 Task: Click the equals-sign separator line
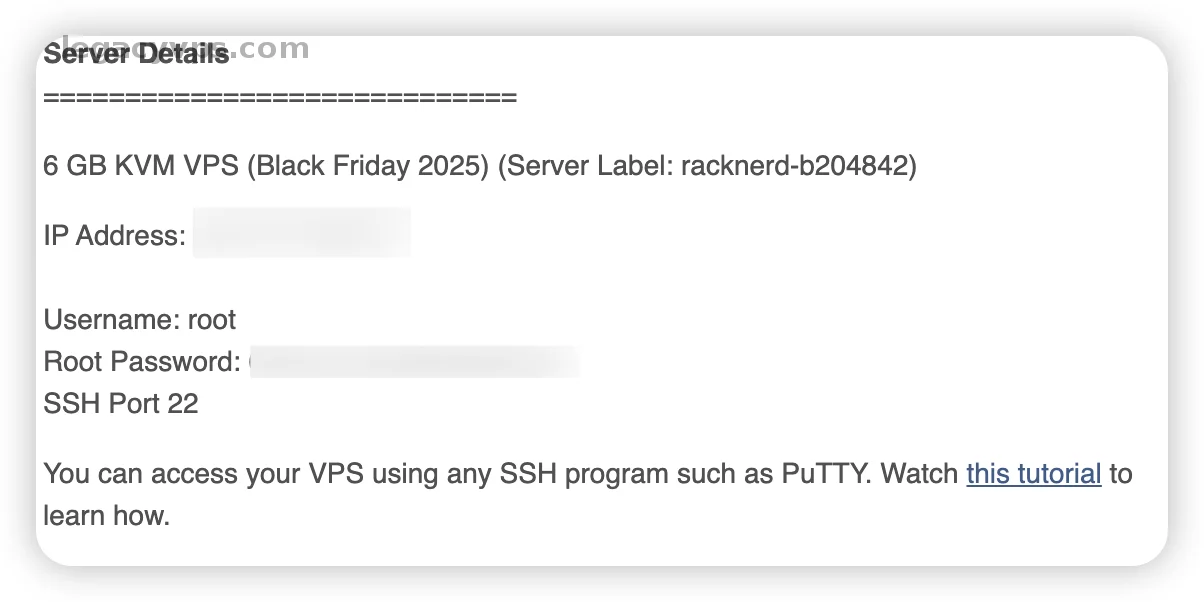[280, 98]
